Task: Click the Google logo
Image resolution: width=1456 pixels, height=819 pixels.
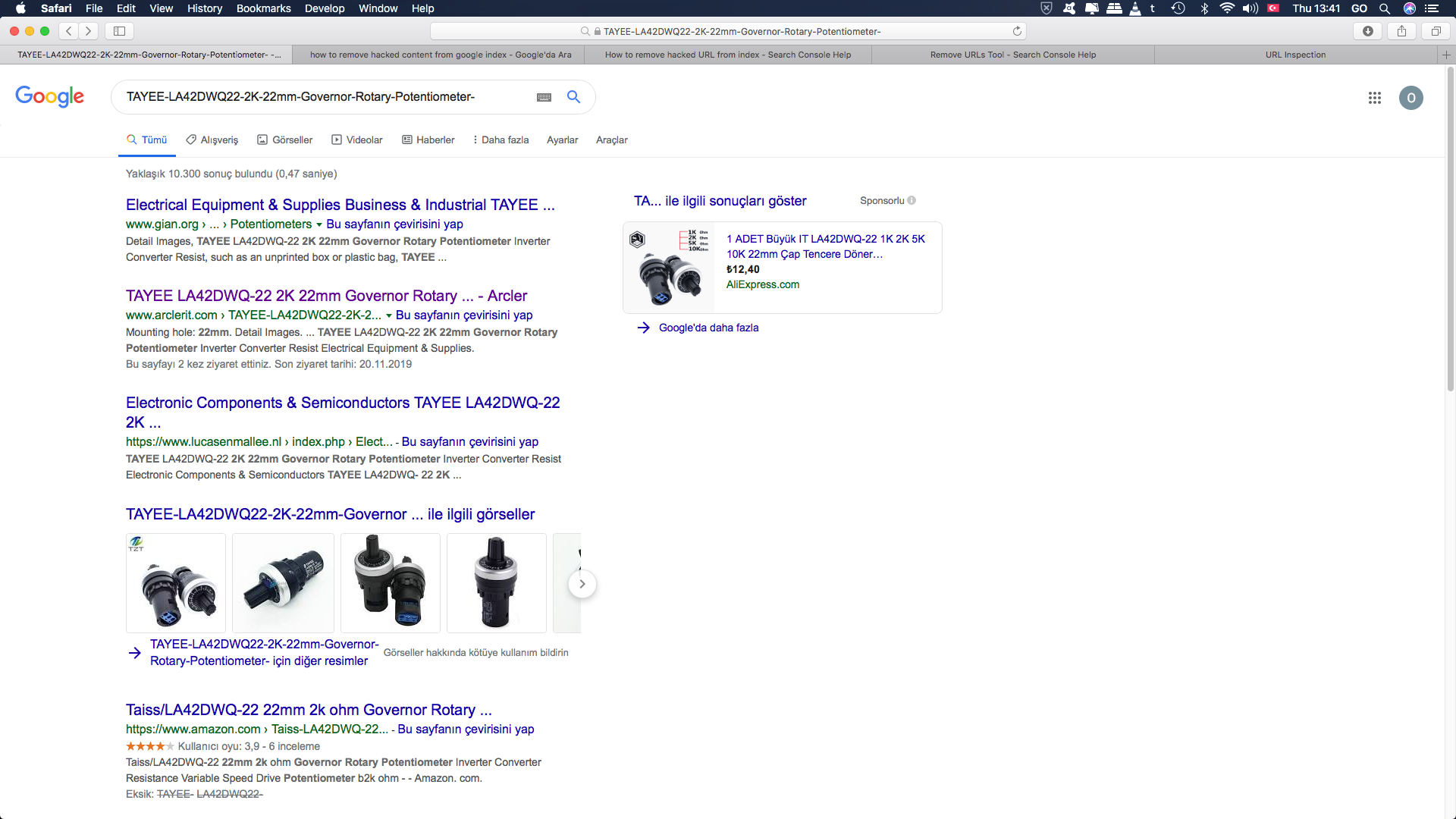Action: click(x=50, y=96)
